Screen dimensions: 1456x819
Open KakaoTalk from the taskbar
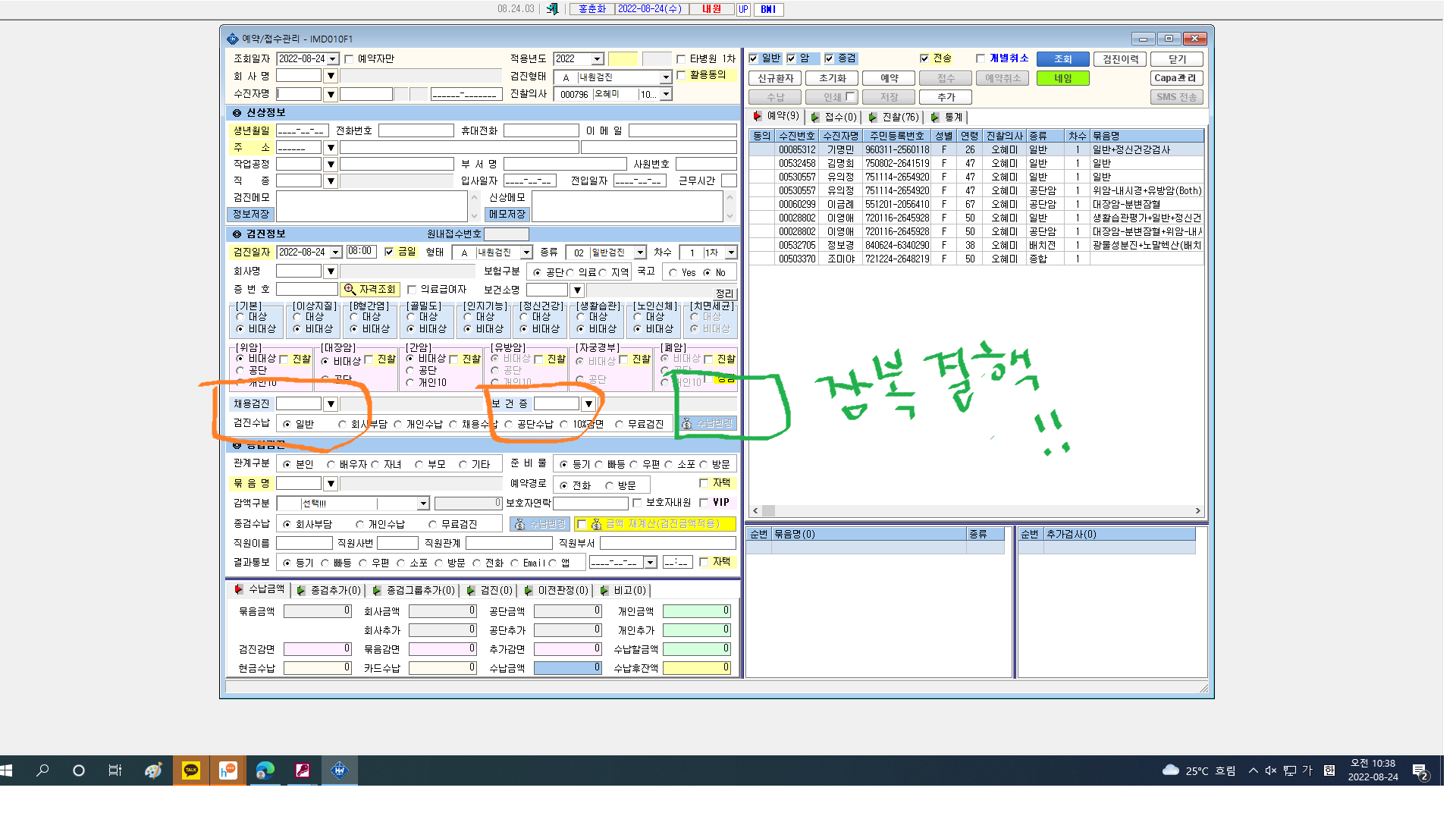tap(190, 770)
